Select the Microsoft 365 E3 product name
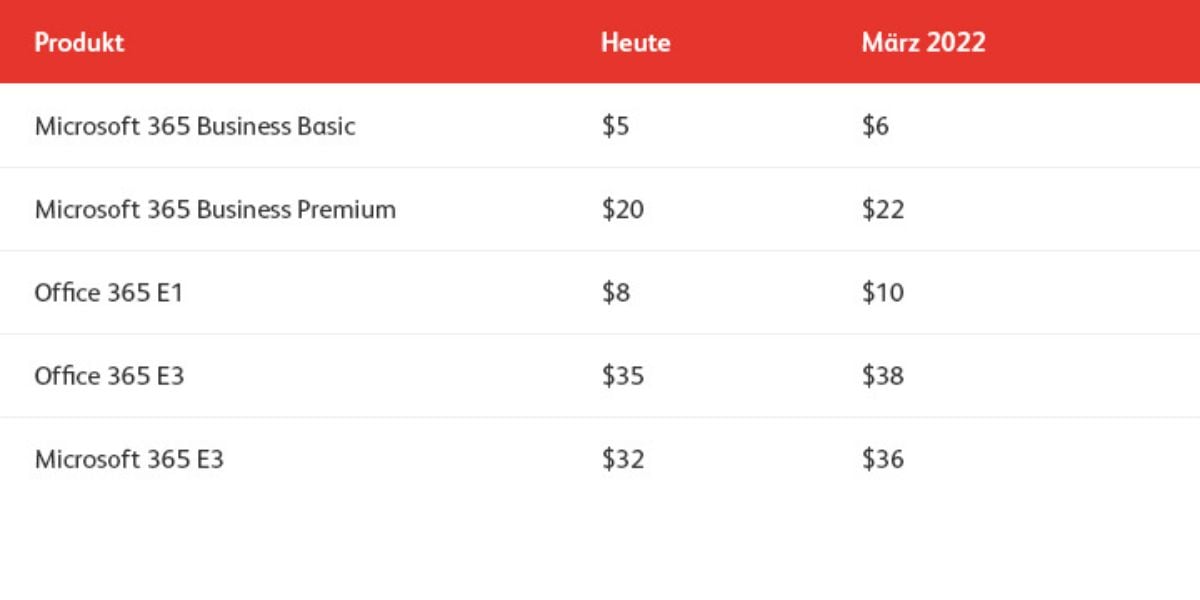The image size is (1200, 600). pos(129,459)
